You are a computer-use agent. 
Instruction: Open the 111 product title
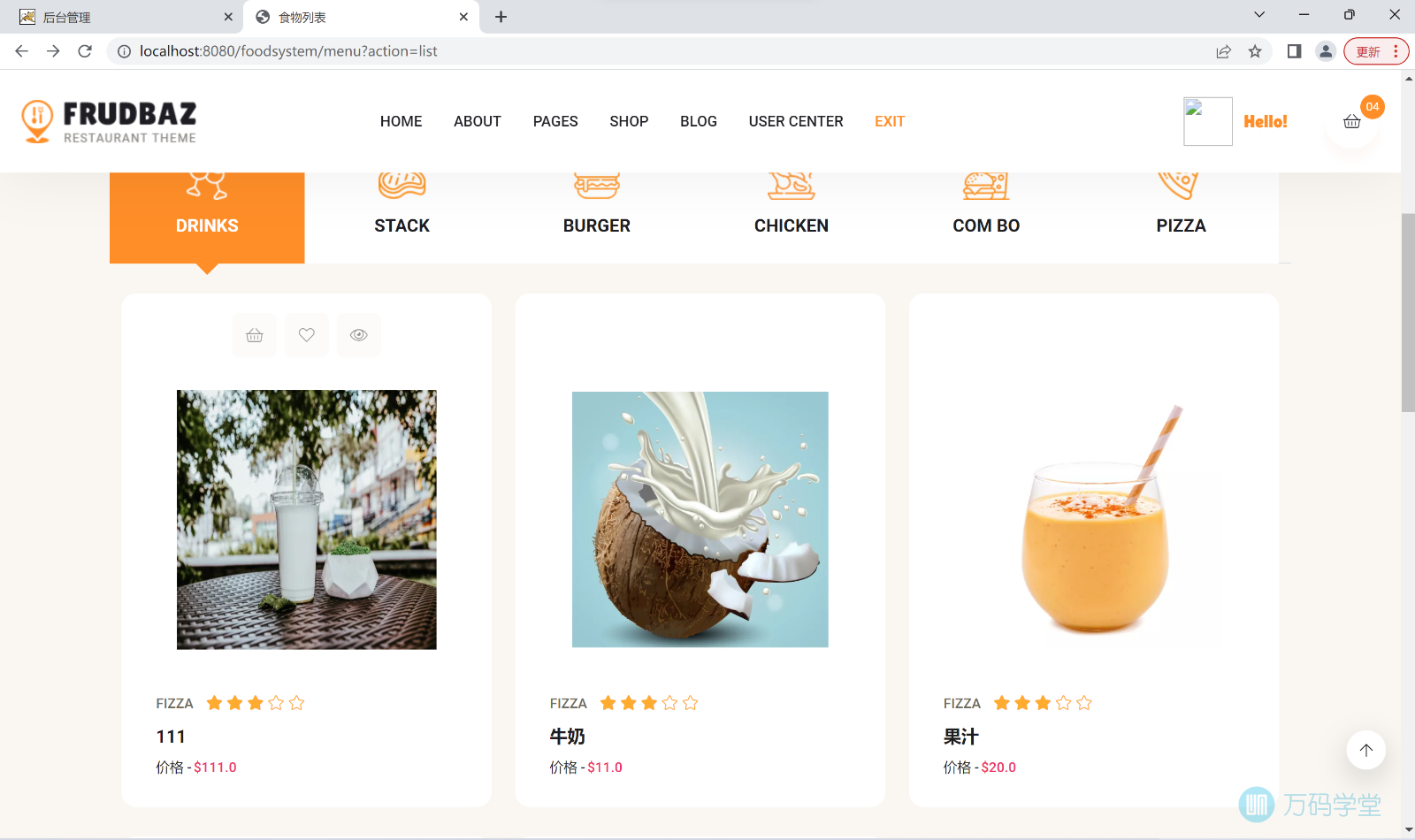171,737
